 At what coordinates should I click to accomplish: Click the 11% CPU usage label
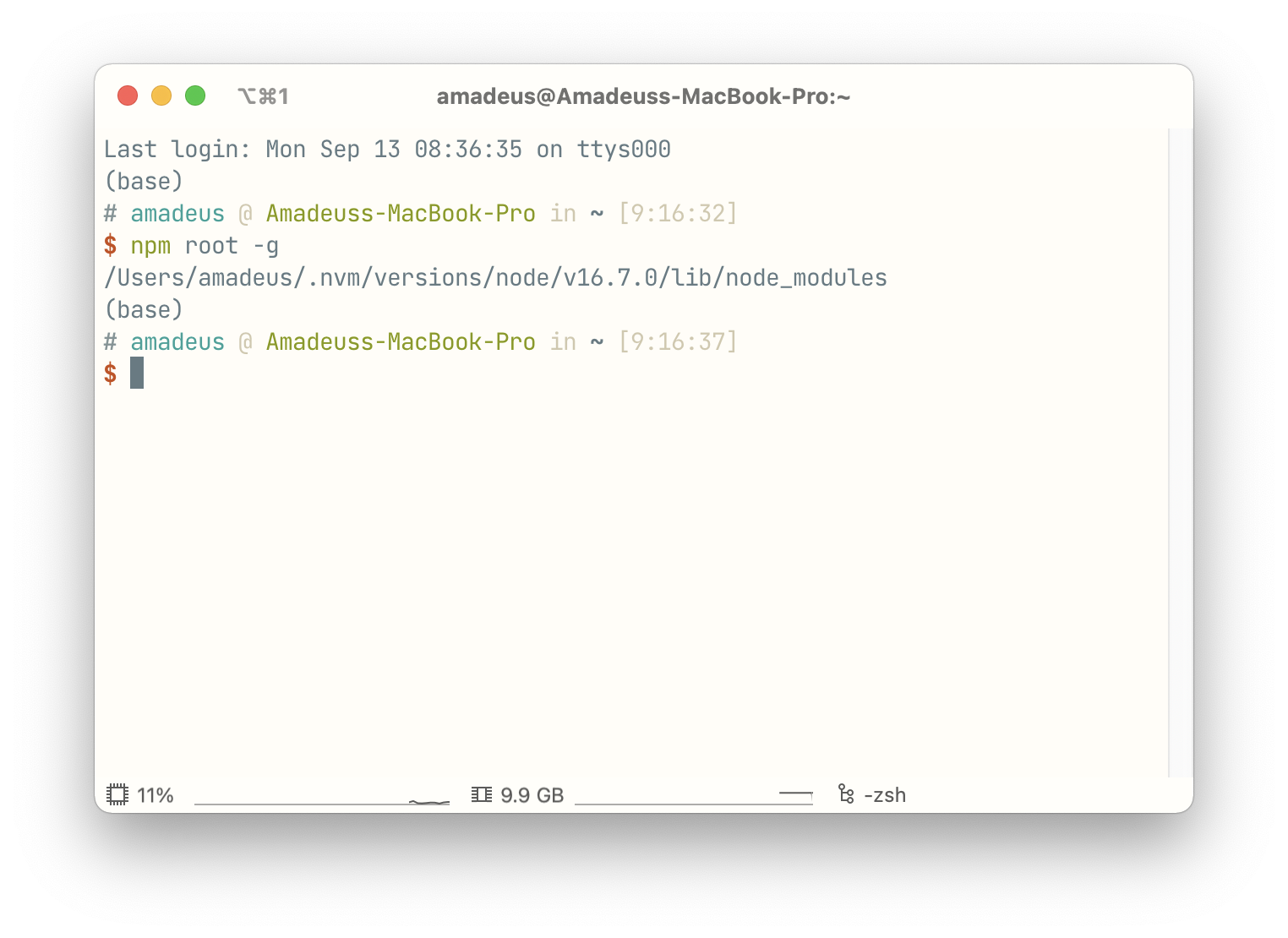156,795
